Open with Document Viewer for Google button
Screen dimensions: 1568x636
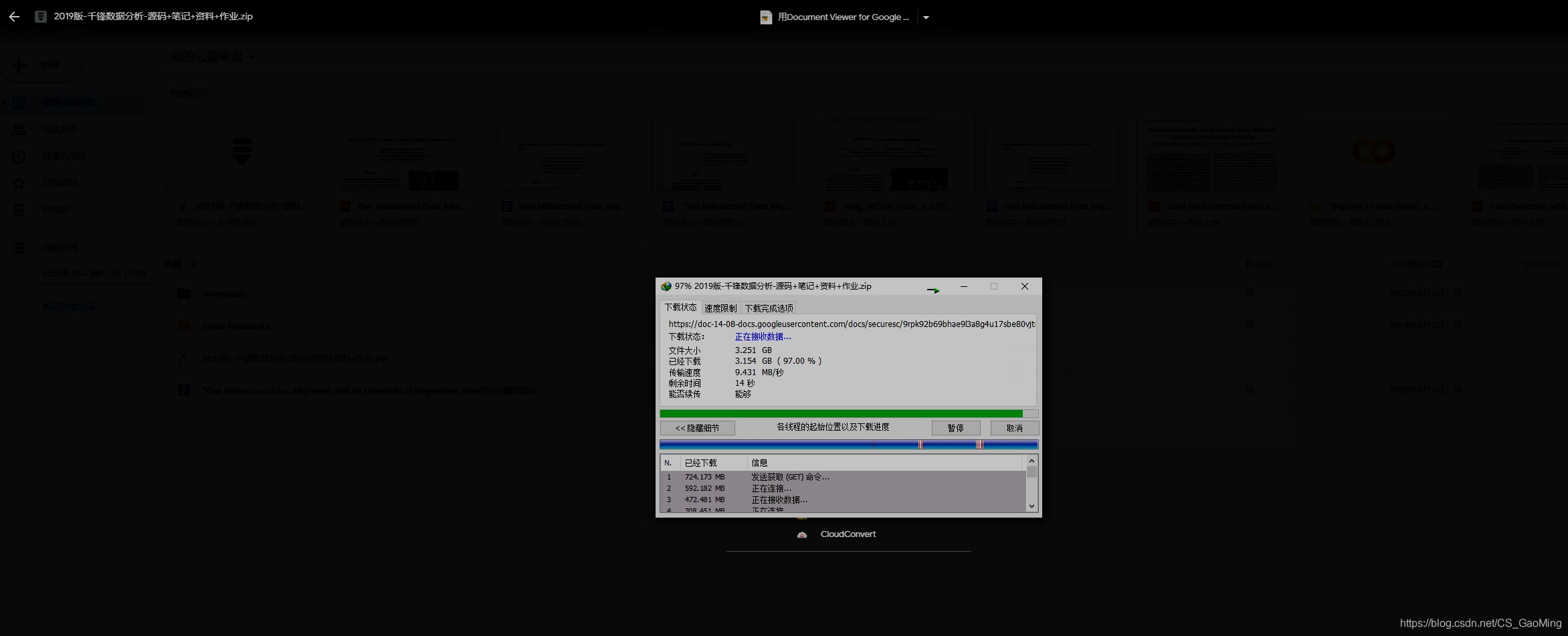pos(836,17)
